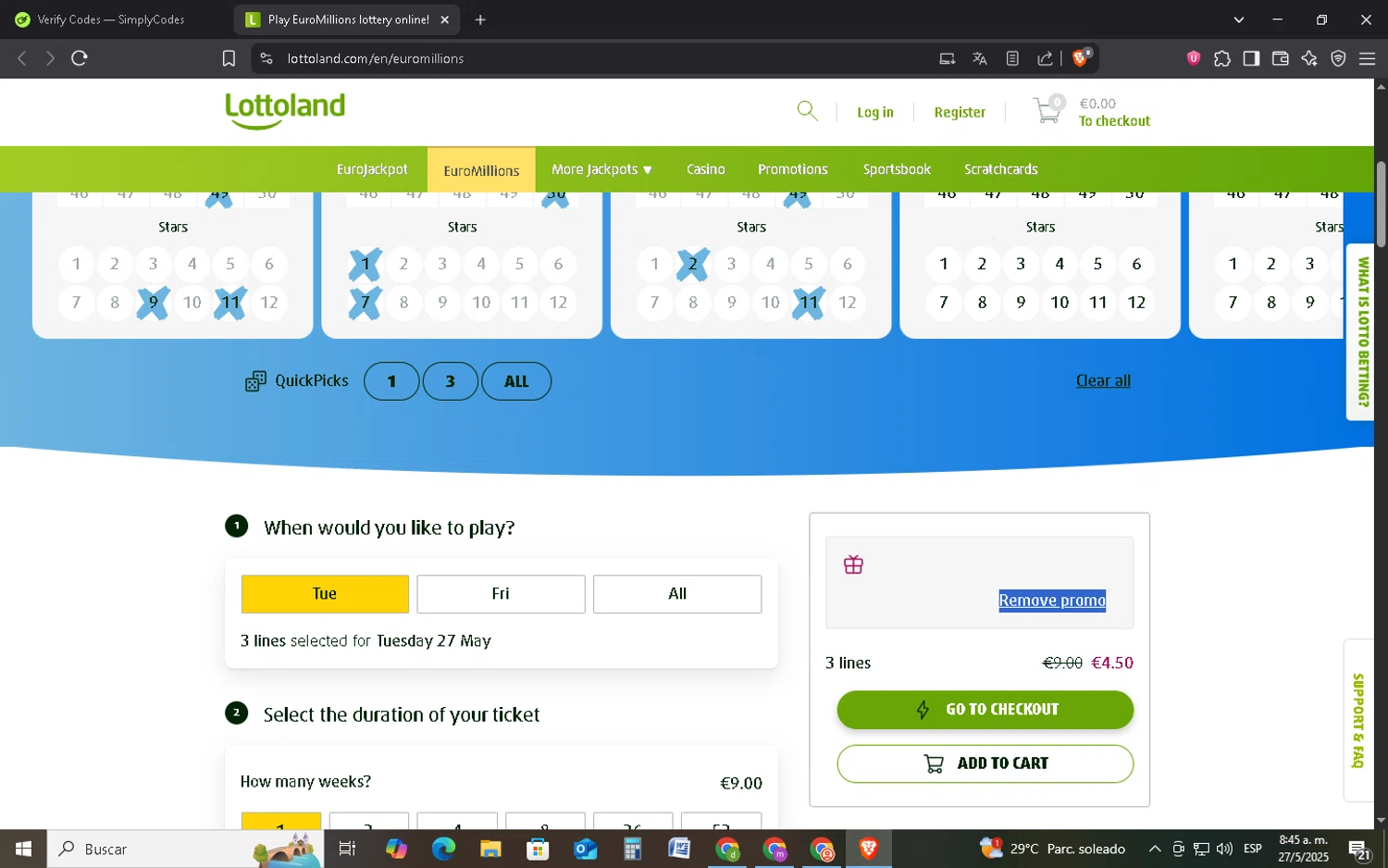Go to Sportsbook section
Viewport: 1388px width, 868px height.
click(897, 169)
